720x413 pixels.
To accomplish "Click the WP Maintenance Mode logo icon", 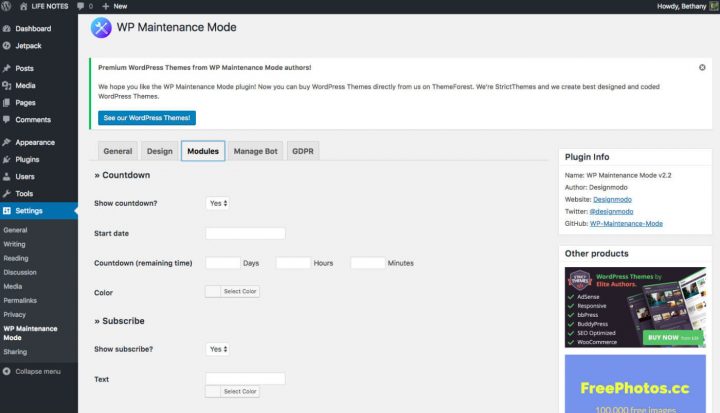I will coord(101,28).
